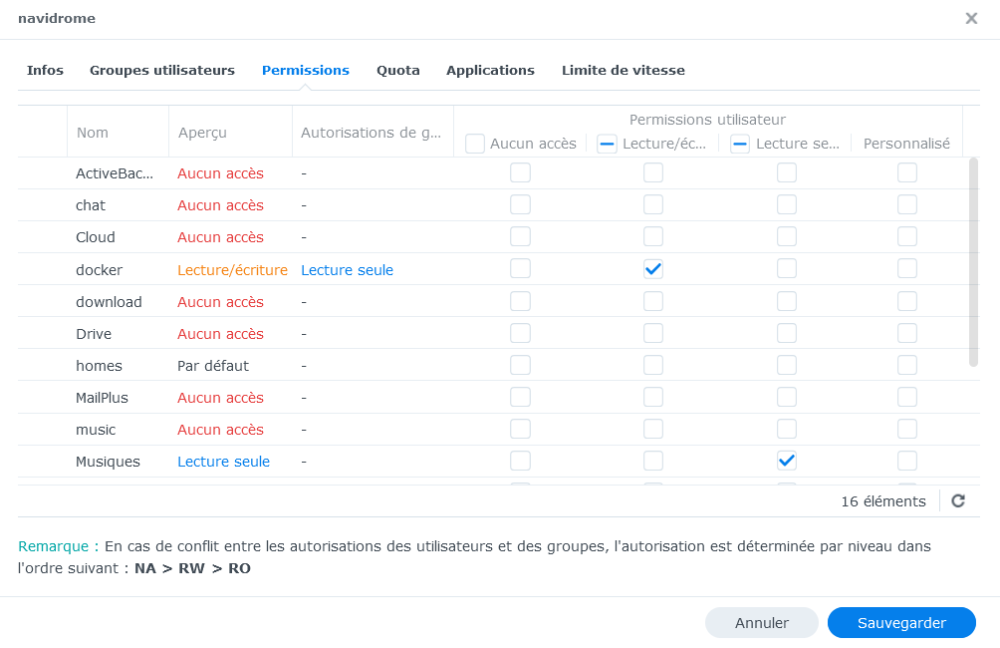1000x648 pixels.
Task: Check Lecture seule for Cloud
Action: point(786,237)
